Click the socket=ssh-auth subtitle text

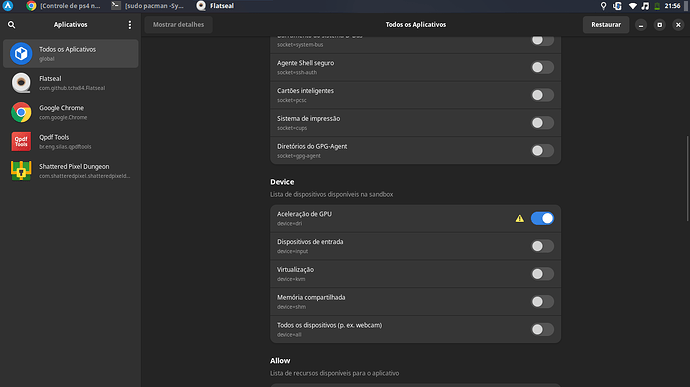297,73
